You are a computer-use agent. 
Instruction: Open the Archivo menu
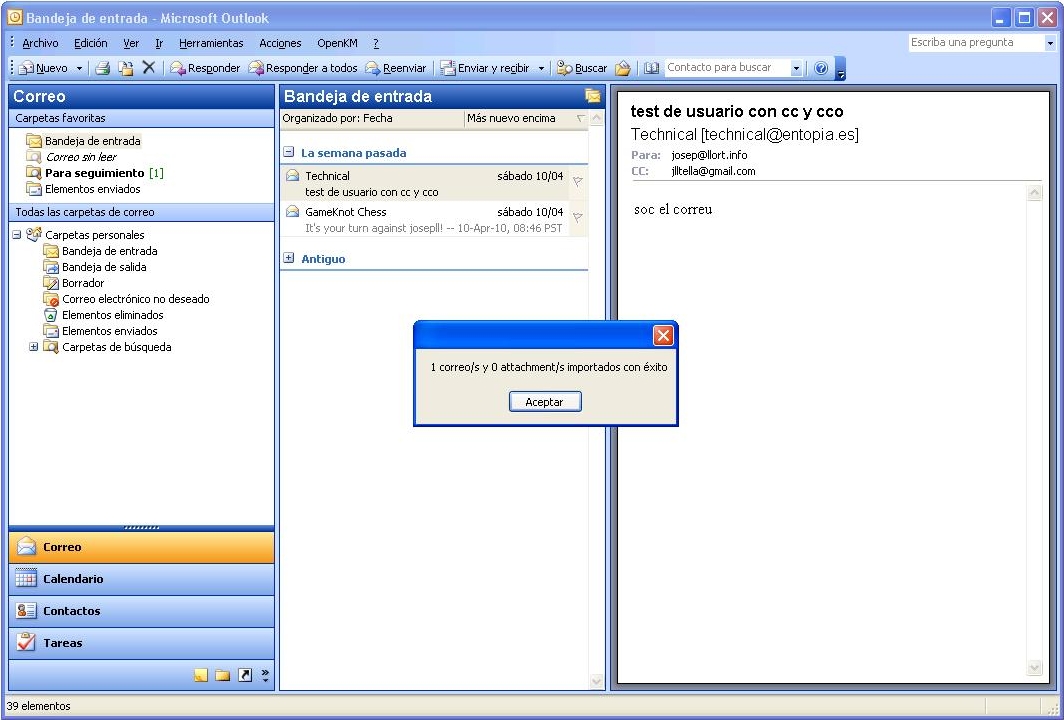[x=40, y=43]
